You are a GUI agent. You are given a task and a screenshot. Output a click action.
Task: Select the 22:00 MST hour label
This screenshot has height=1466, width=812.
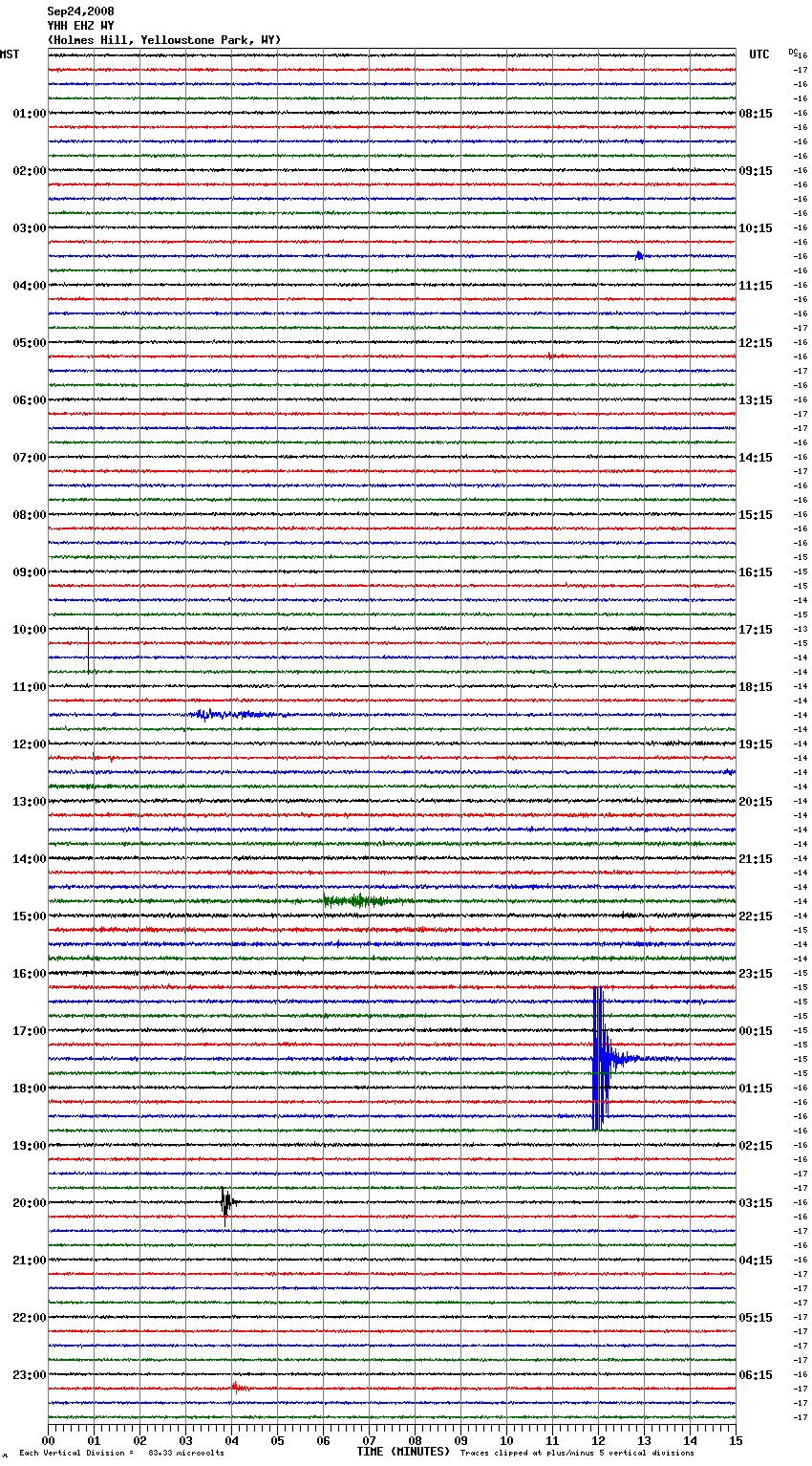click(30, 1318)
